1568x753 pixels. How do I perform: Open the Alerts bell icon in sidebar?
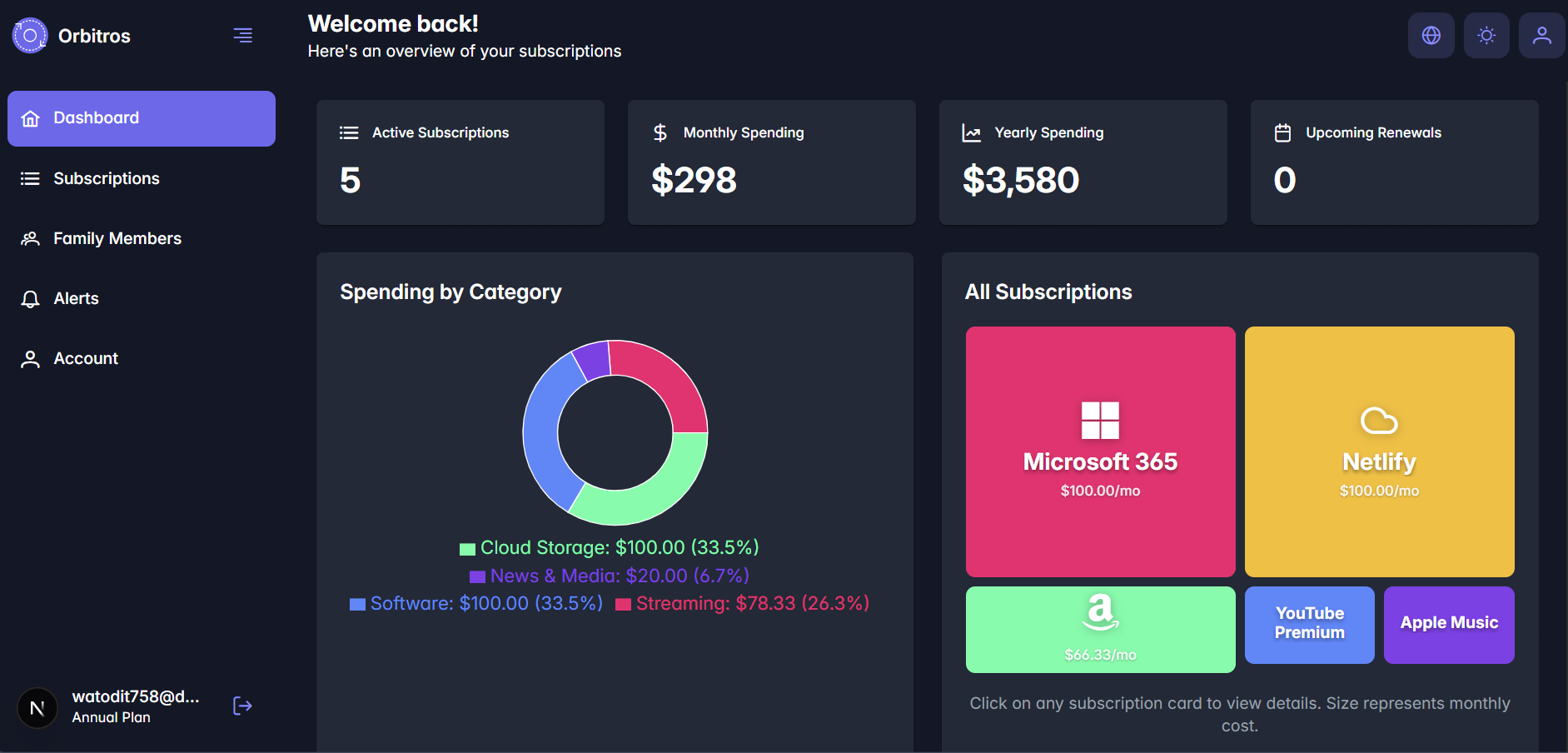pos(30,298)
